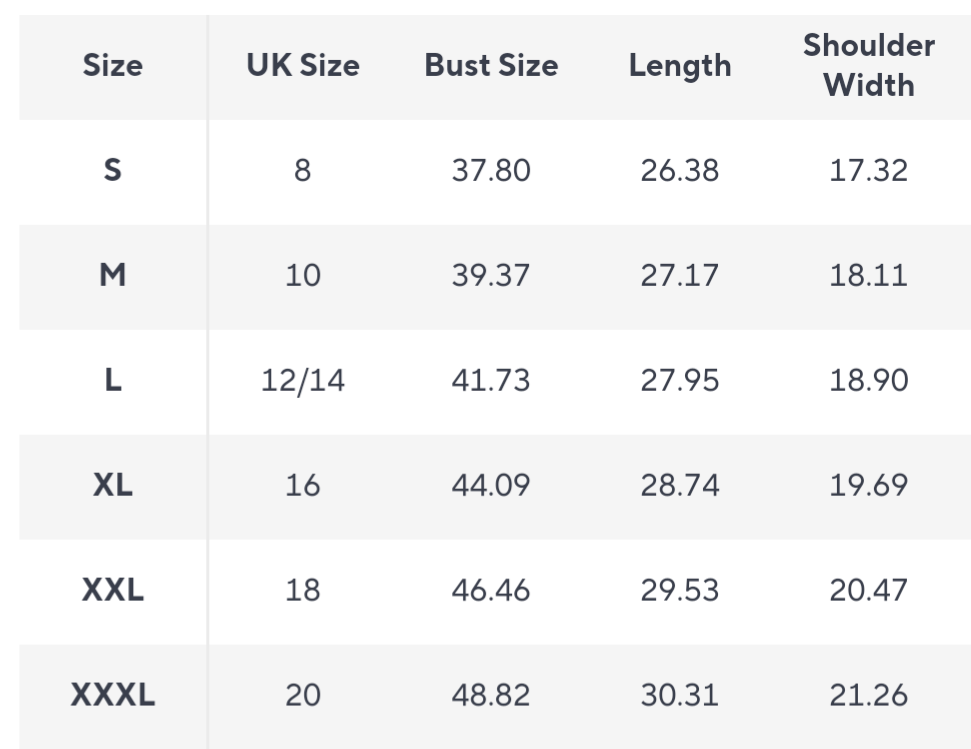Select the Shoulder Width column header
The width and height of the screenshot is (971, 749).
point(869,66)
